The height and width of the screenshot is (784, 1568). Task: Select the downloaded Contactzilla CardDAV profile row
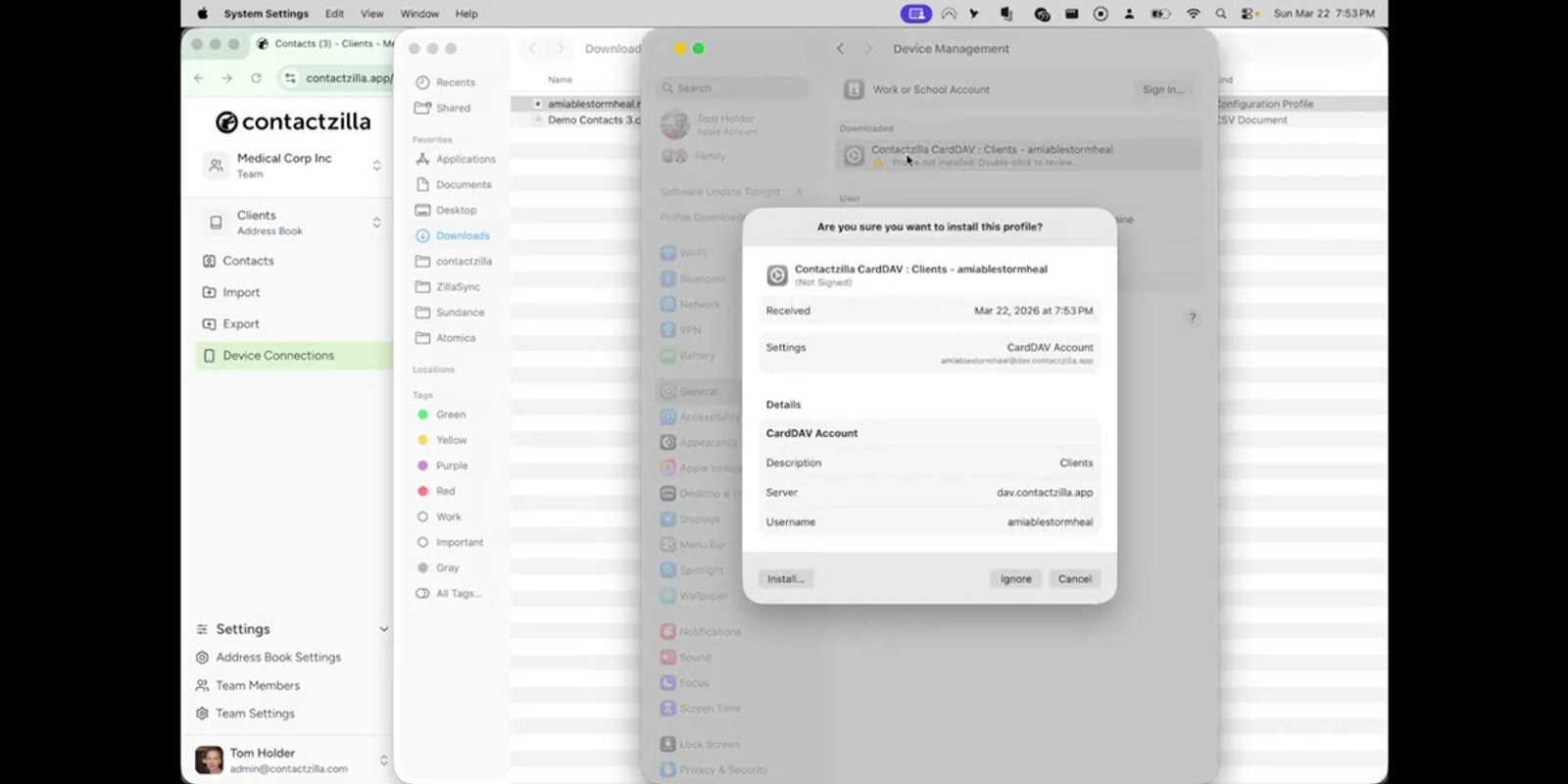pyautogui.click(x=1018, y=155)
